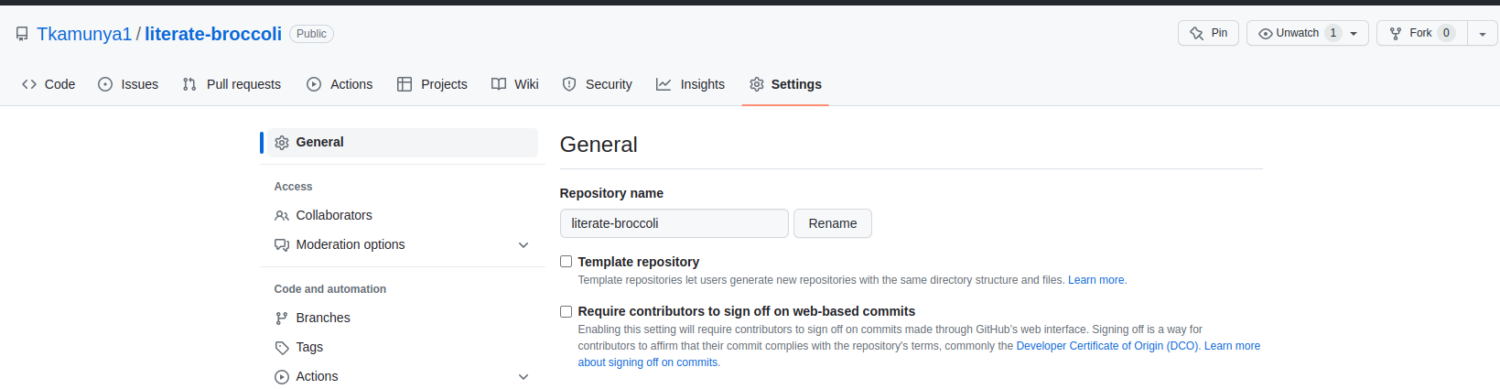Open the Actions play icon in the top nav

[314, 84]
